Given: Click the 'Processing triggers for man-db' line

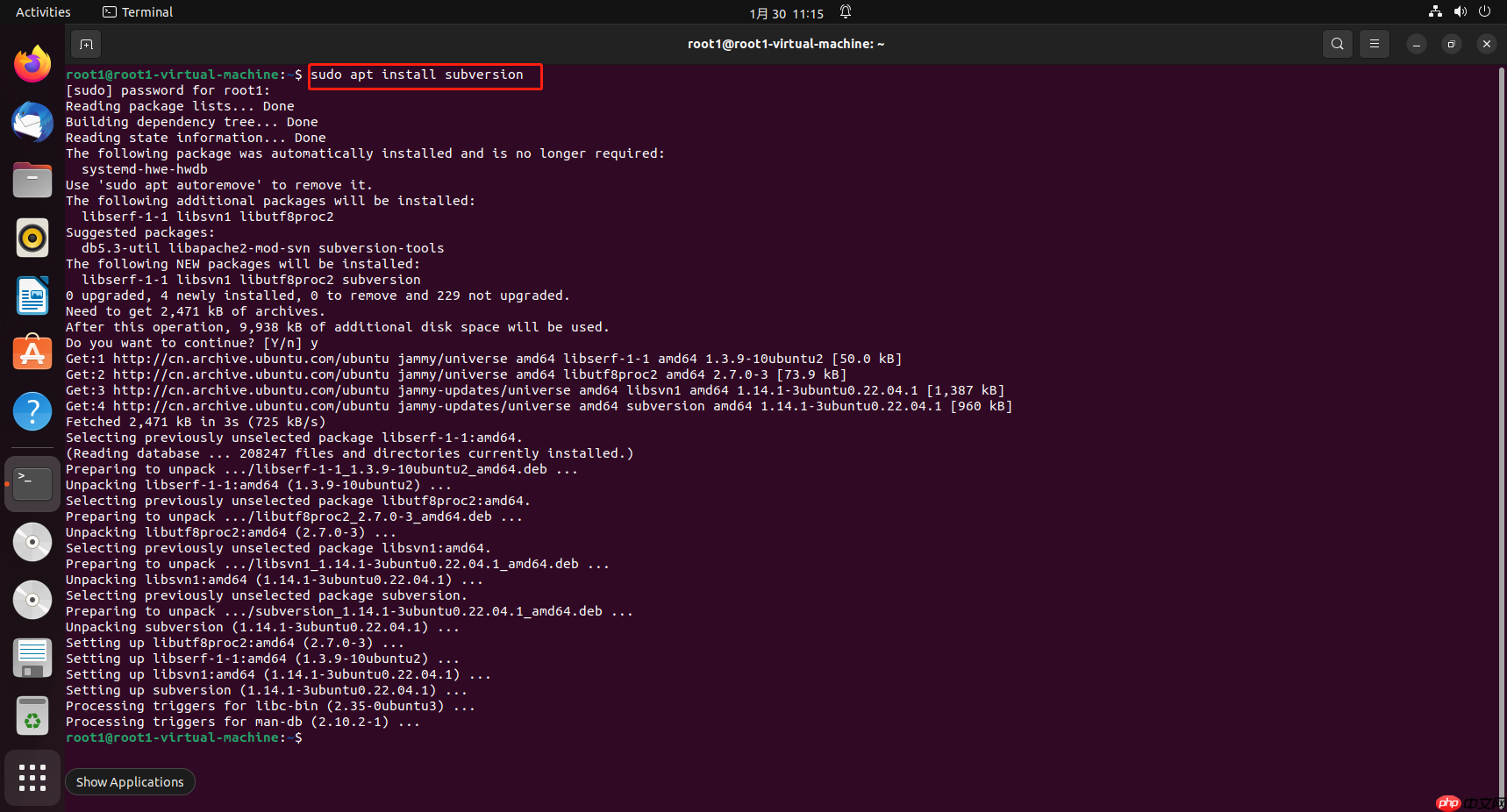Looking at the screenshot, I should (243, 723).
